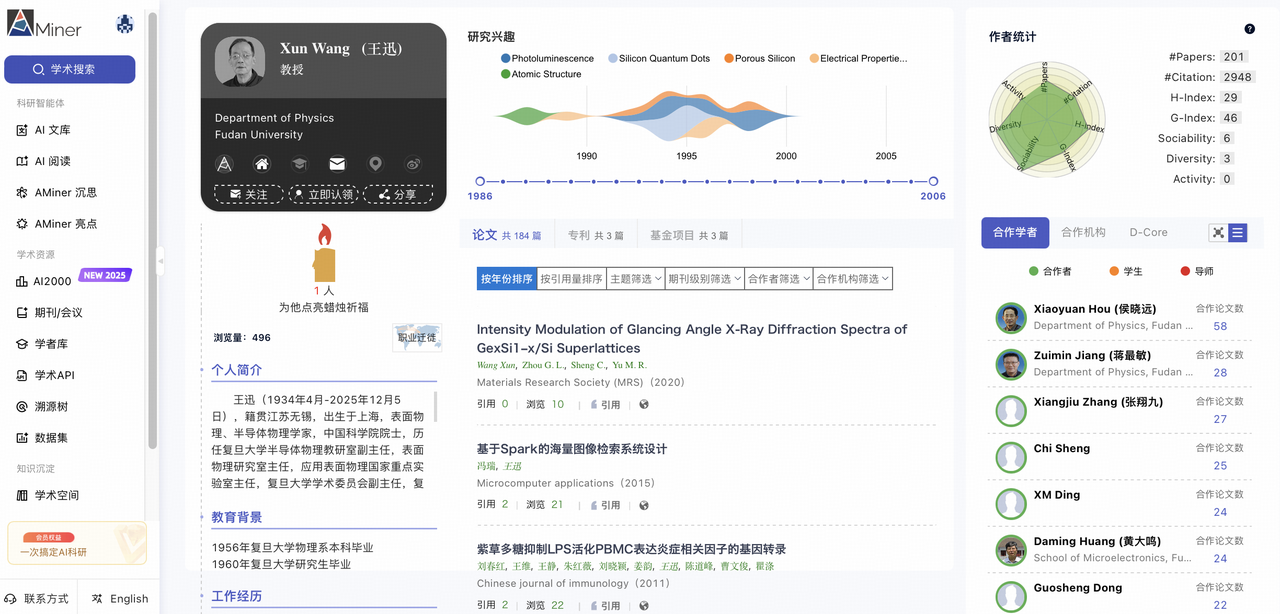Open the 合作机构筛选 dropdown
This screenshot has height=614, width=1280.
click(x=853, y=279)
